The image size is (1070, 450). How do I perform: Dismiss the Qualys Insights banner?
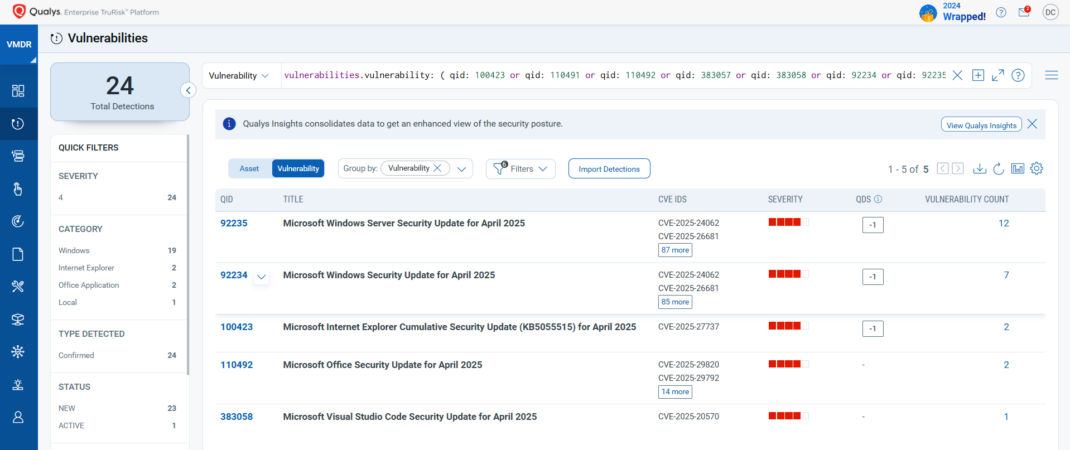(x=1032, y=124)
